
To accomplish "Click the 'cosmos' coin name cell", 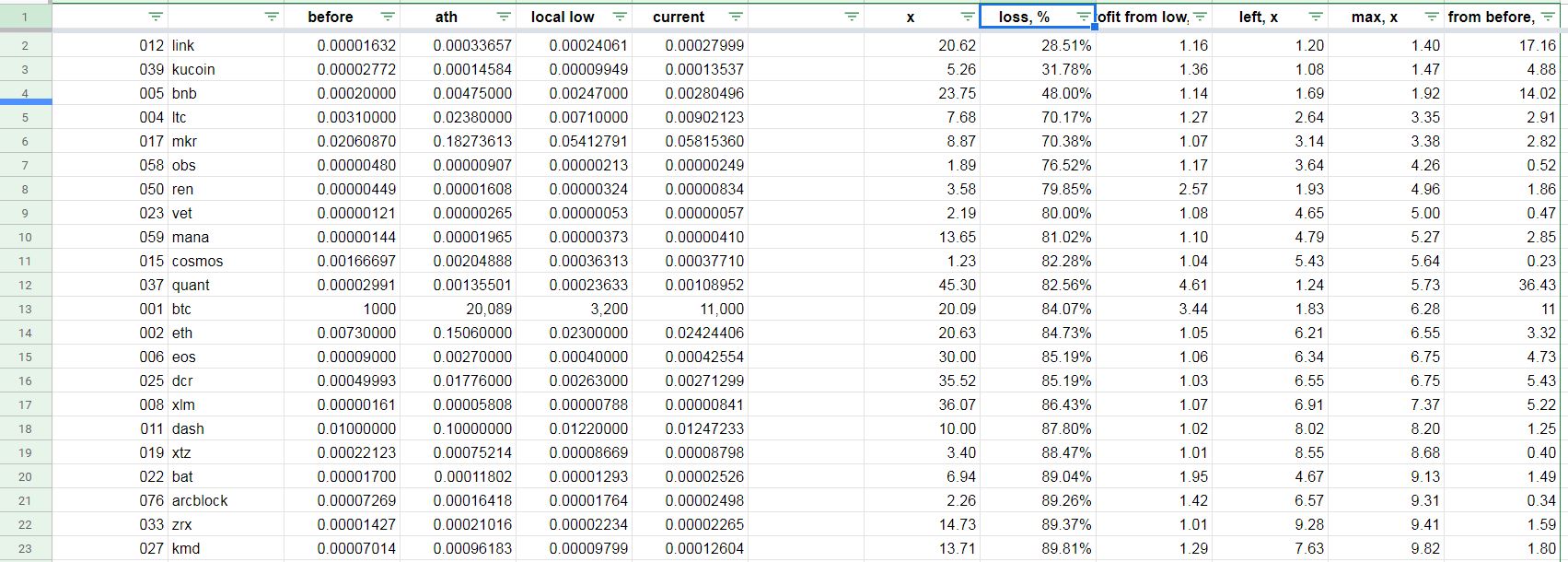I will pos(226,261).
